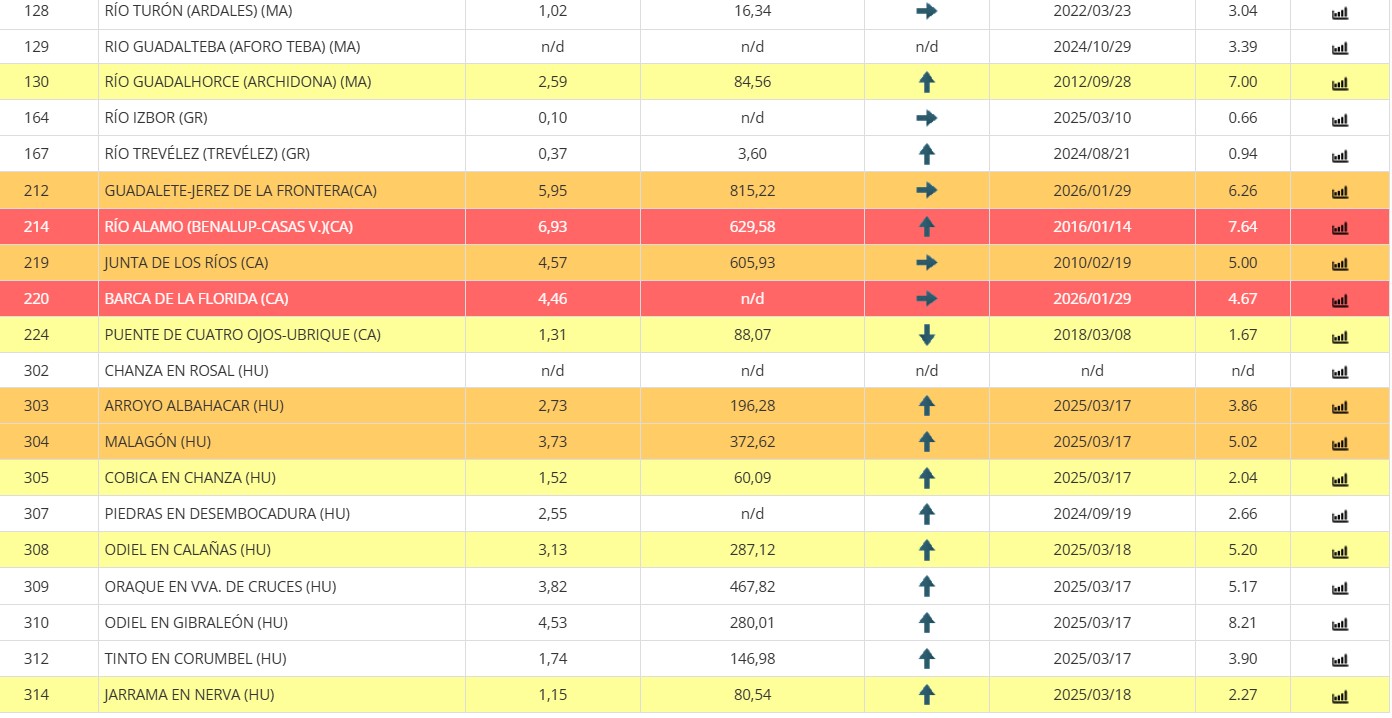Screen dimensions: 1392x718
Task: Click Piedras en Desembocadura station name
Action: click(x=227, y=514)
